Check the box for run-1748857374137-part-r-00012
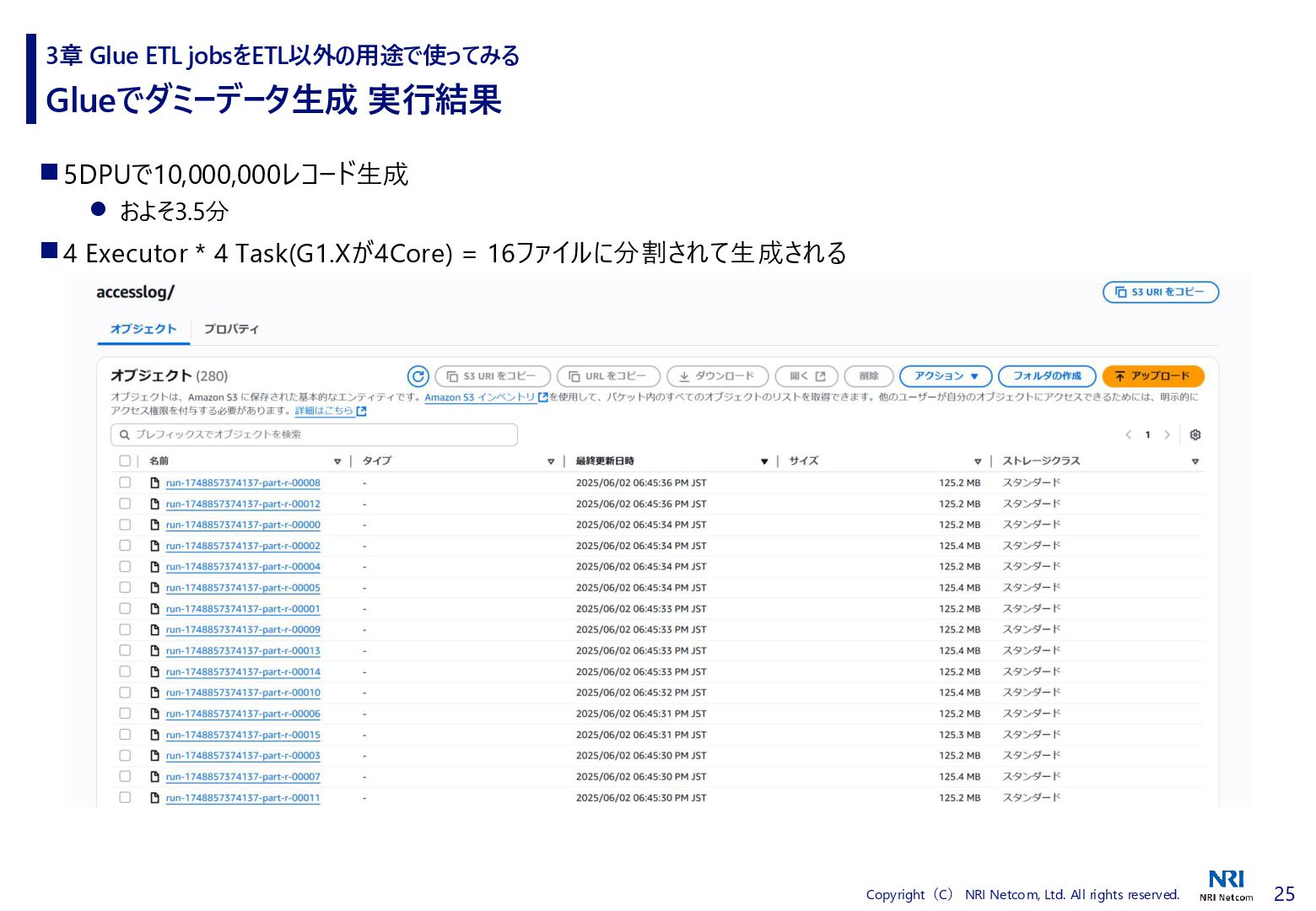The image size is (1316, 911). point(125,504)
